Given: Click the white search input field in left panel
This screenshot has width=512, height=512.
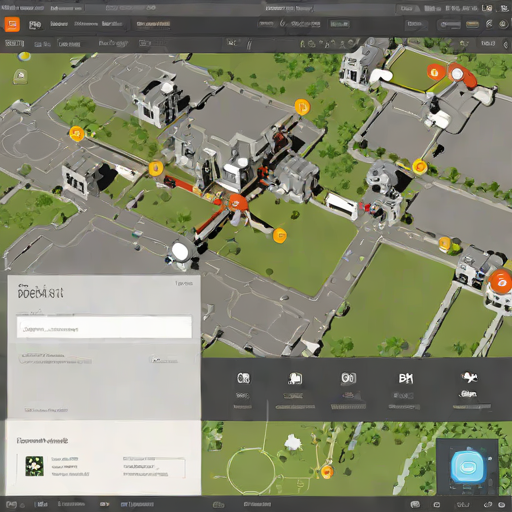Looking at the screenshot, I should [x=104, y=327].
